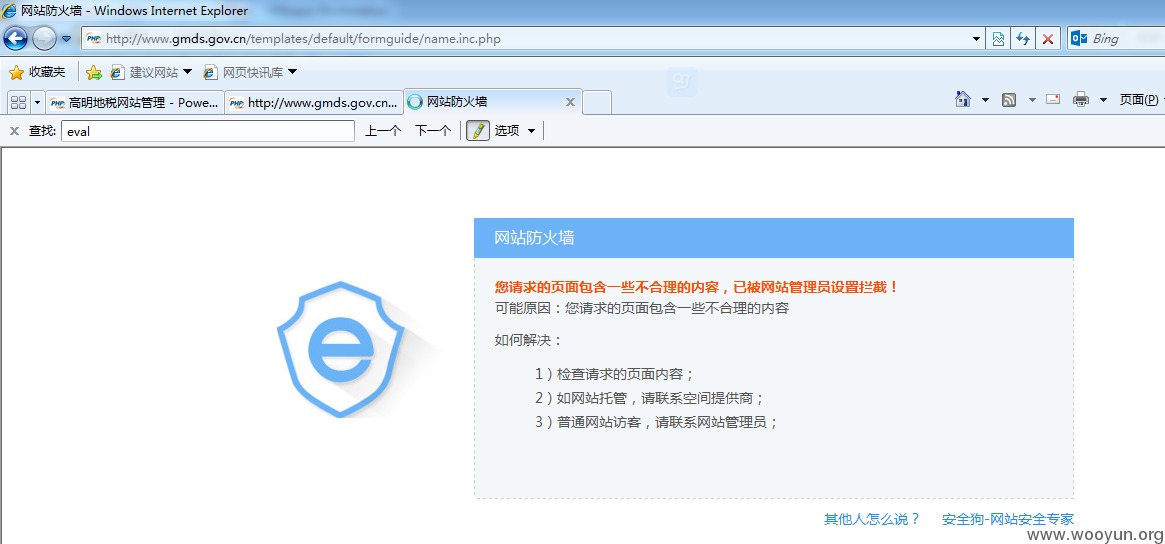Open the 页面(P) Page menu
The width and height of the screenshot is (1165, 544).
(1139, 100)
